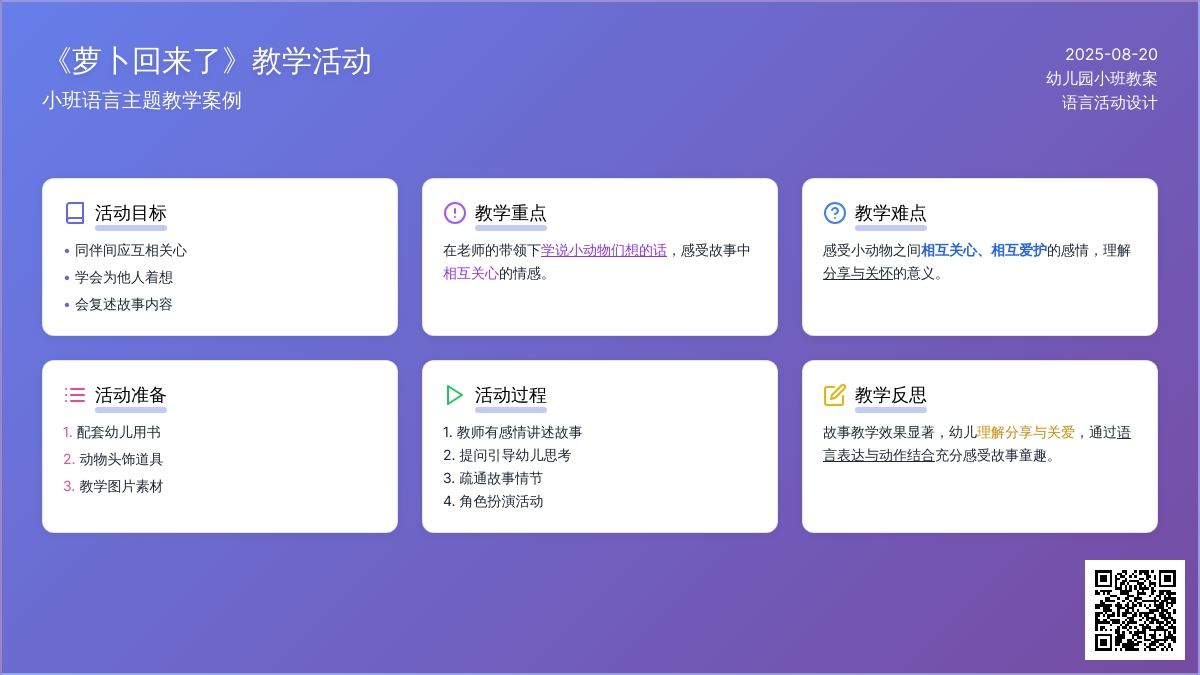Click step 提问引导幼儿思考
The height and width of the screenshot is (675, 1200).
tap(515, 455)
